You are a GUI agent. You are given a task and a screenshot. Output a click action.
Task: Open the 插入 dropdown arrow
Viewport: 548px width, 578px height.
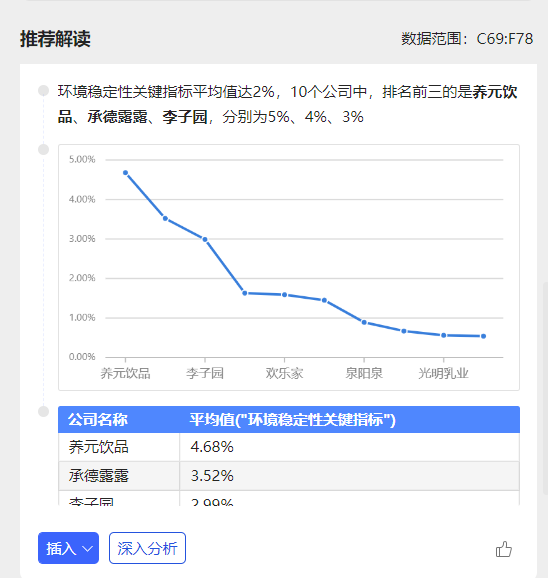(87, 549)
